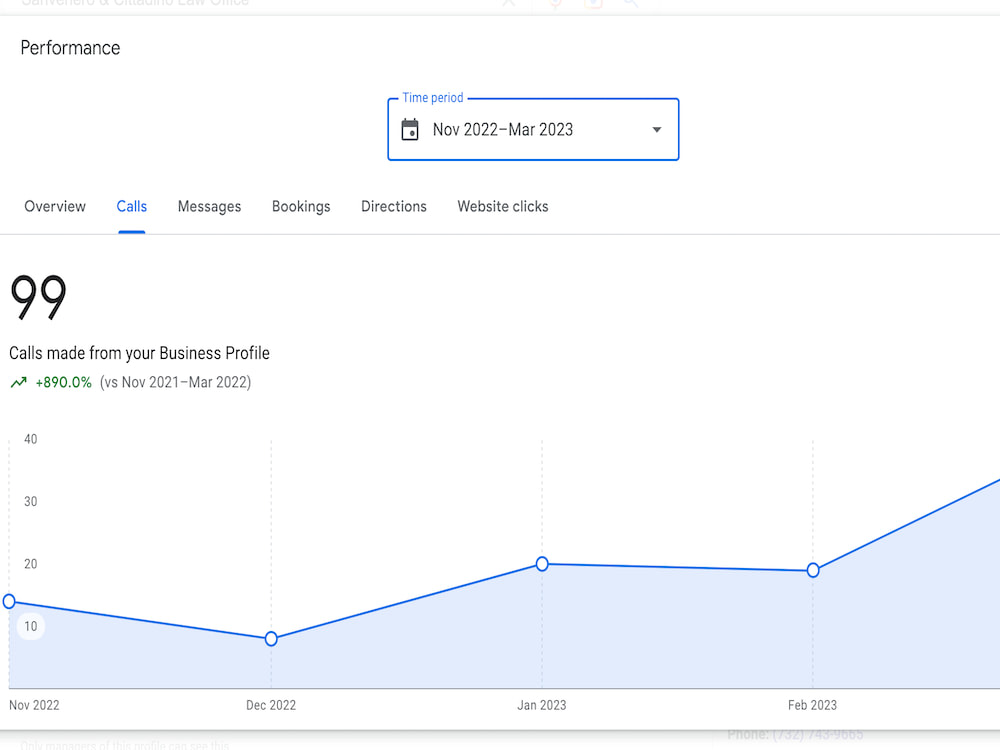Show the Website clicks tab
The width and height of the screenshot is (1000, 750).
pos(503,207)
